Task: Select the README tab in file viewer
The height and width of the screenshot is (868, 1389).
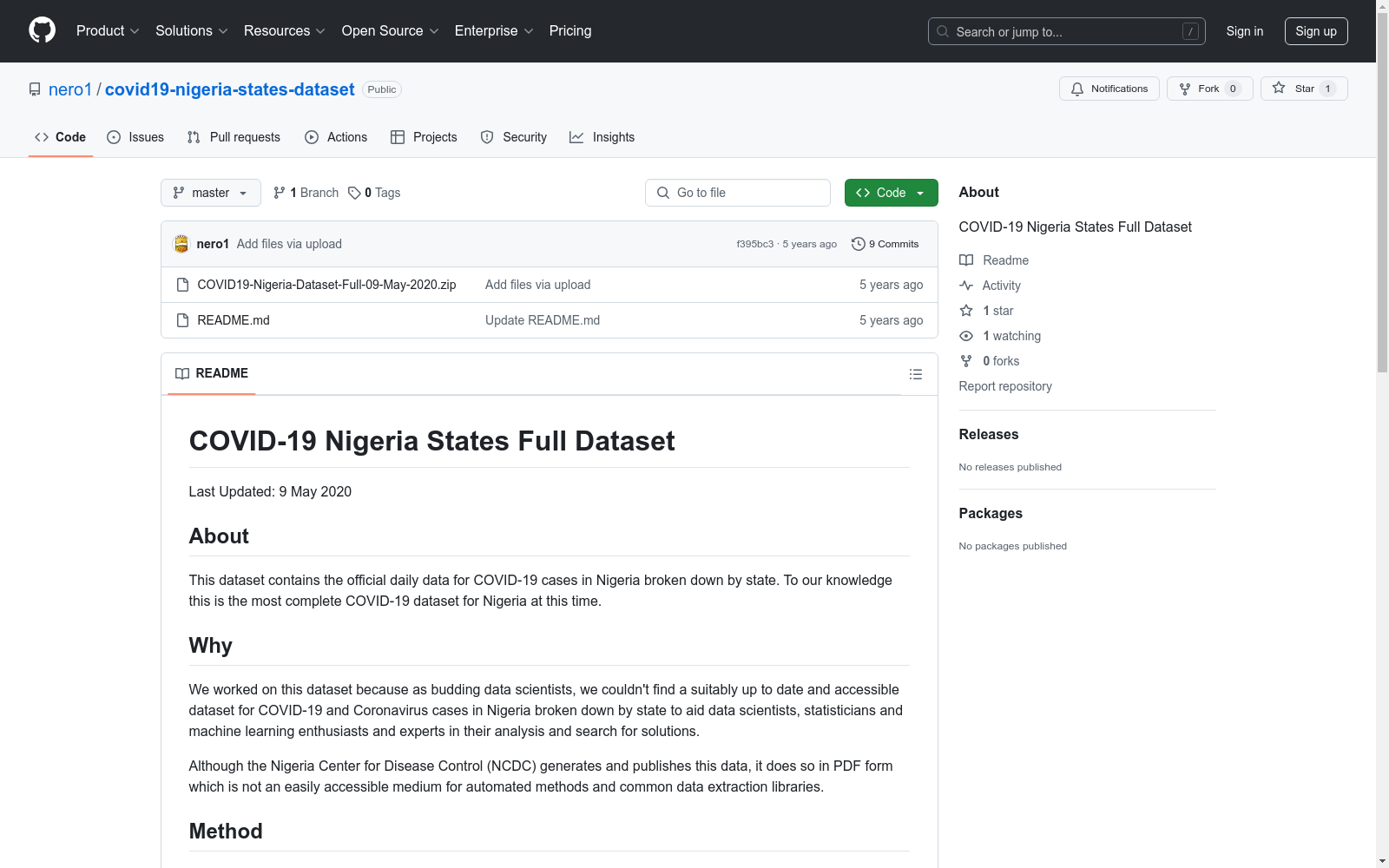Action: pos(212,373)
